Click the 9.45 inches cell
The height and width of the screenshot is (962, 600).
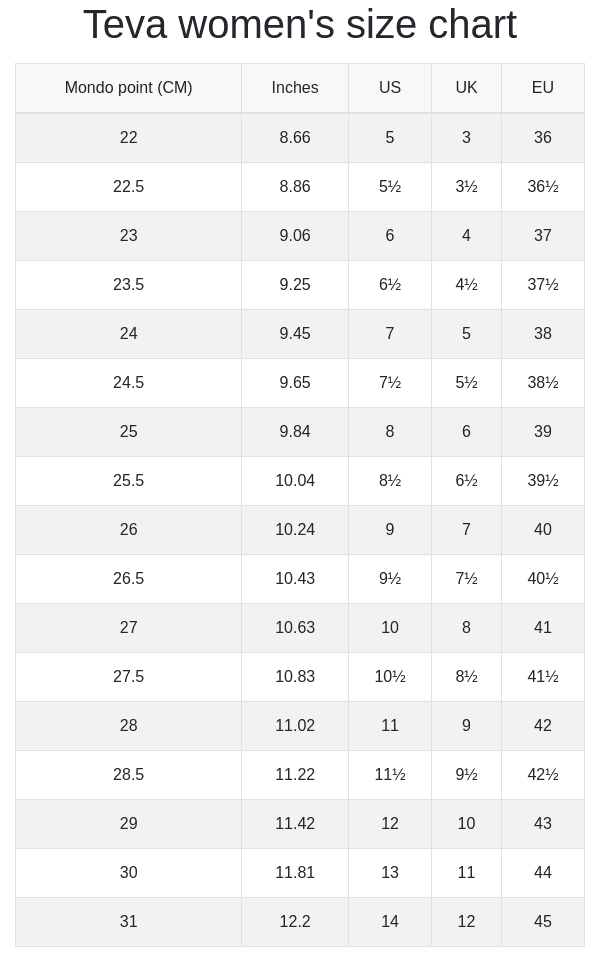pos(295,333)
